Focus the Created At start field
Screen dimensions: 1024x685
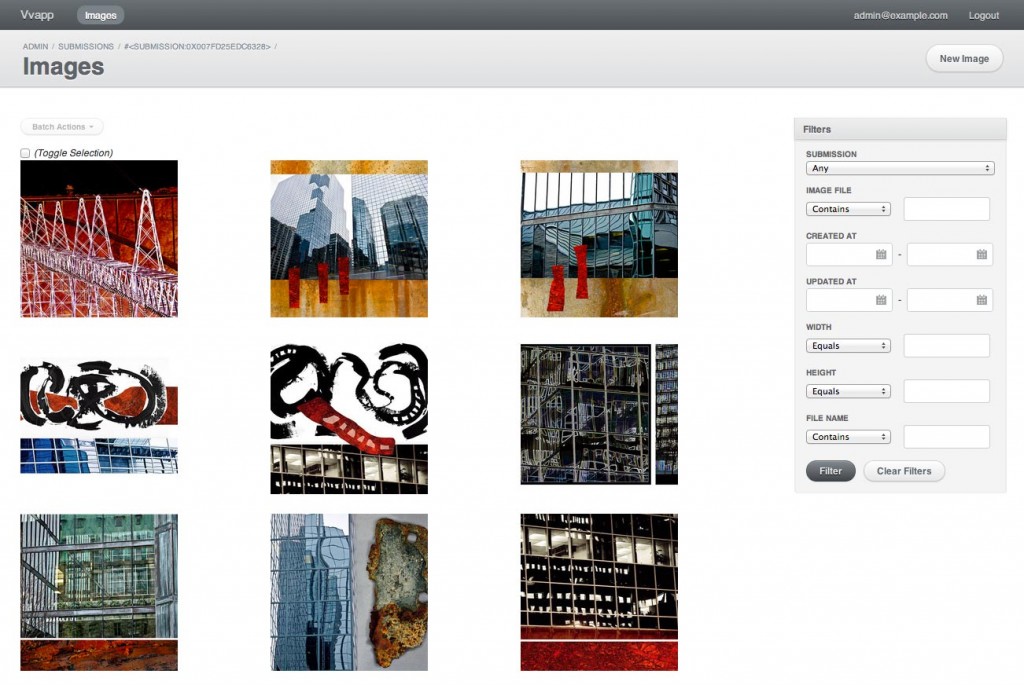(x=848, y=255)
